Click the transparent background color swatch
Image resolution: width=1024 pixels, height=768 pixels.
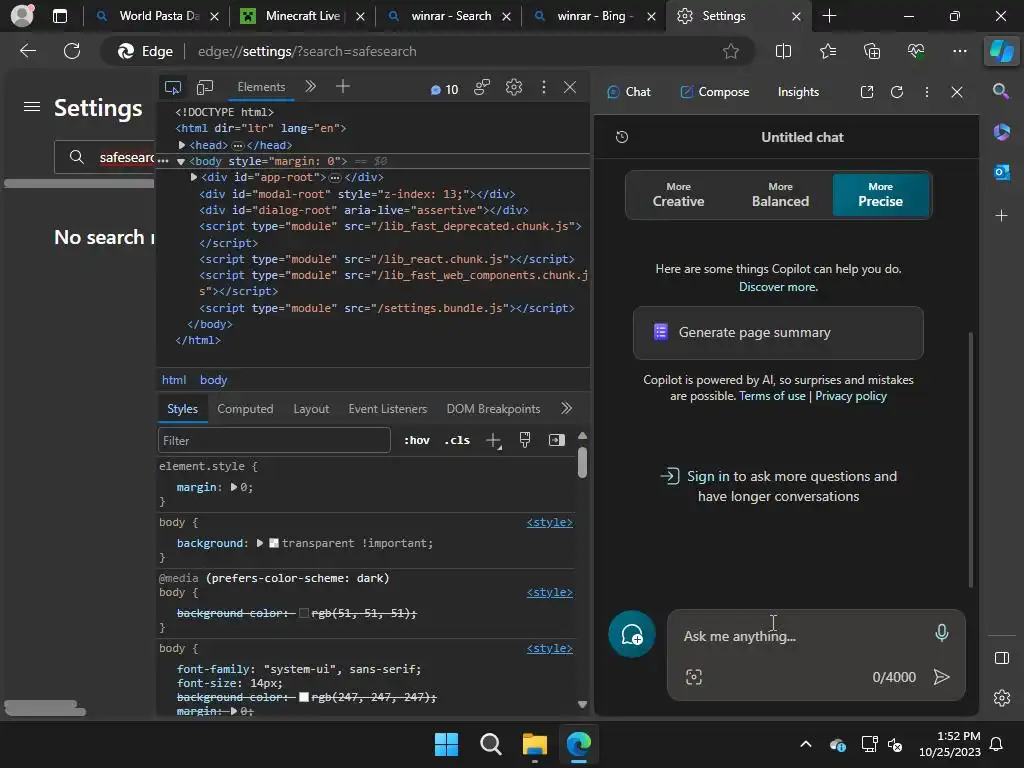274,543
